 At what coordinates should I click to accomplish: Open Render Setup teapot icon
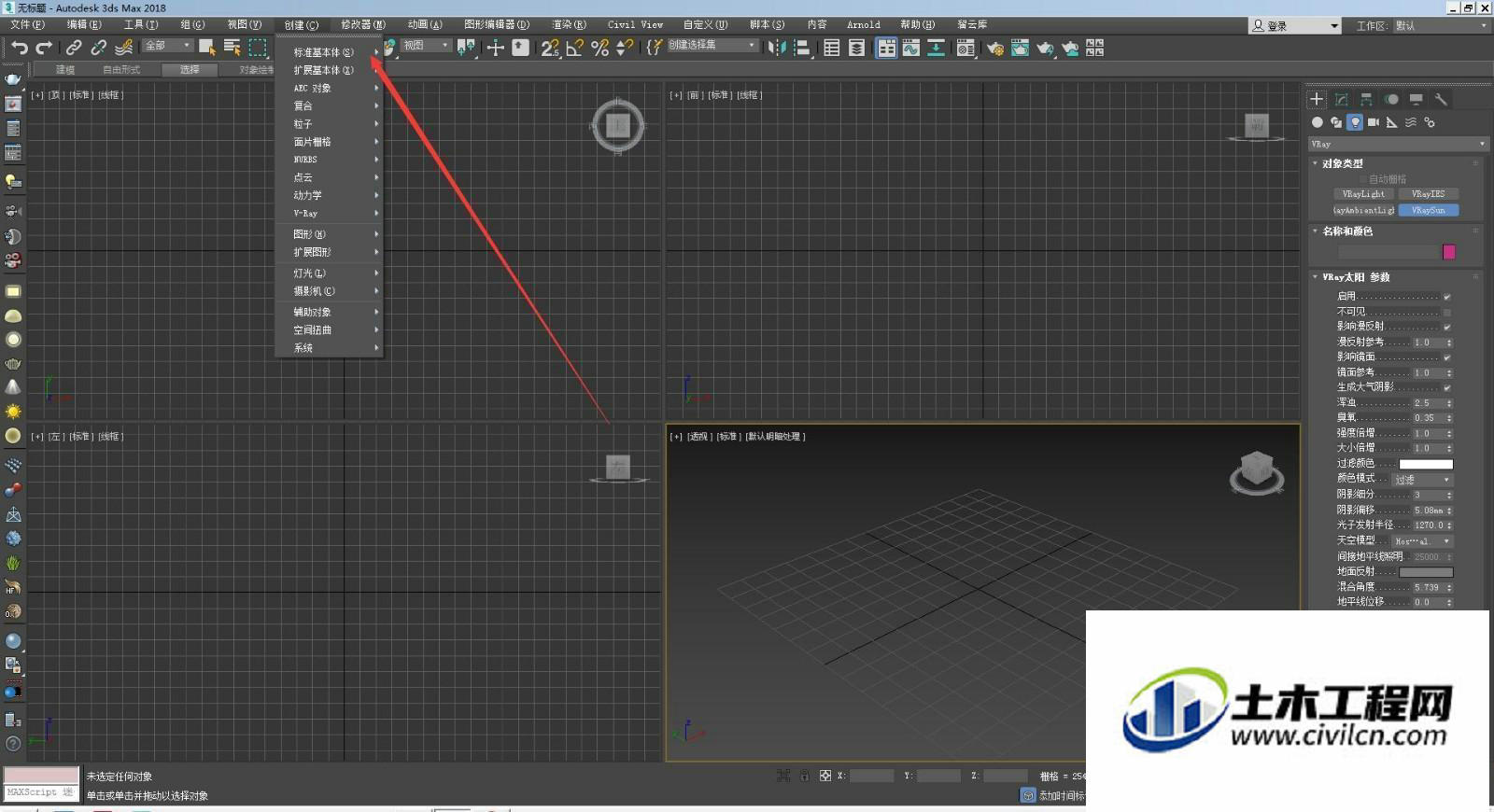tap(995, 48)
